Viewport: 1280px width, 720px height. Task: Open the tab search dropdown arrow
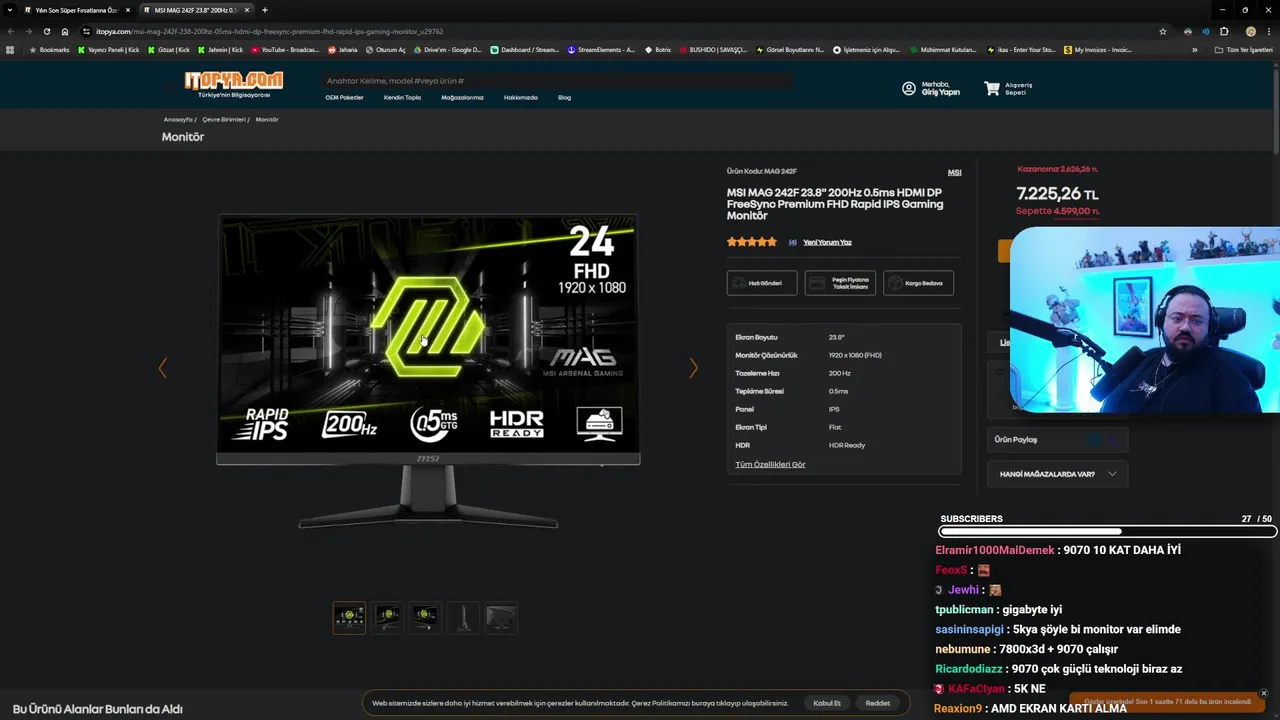coord(11,10)
